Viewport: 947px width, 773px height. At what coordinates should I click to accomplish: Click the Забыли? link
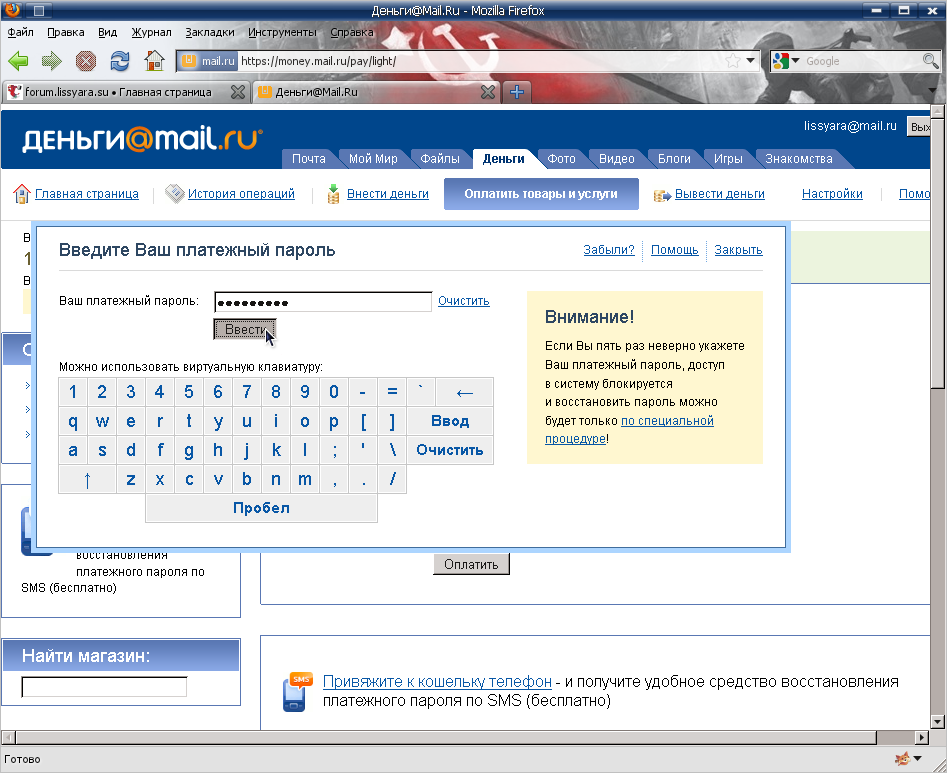(609, 250)
